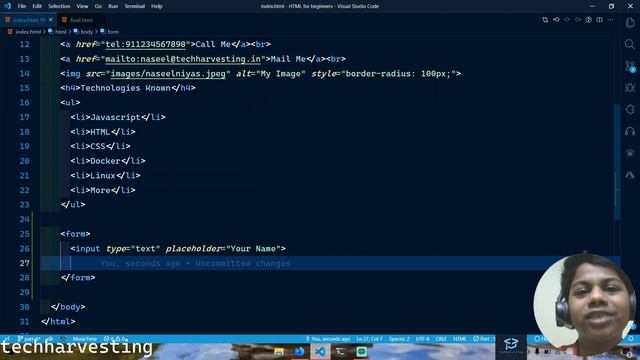Image resolution: width=640 pixels, height=360 pixels.
Task: Open the images/naseelniyas.jpeg path link
Action: pyautogui.click(x=168, y=73)
